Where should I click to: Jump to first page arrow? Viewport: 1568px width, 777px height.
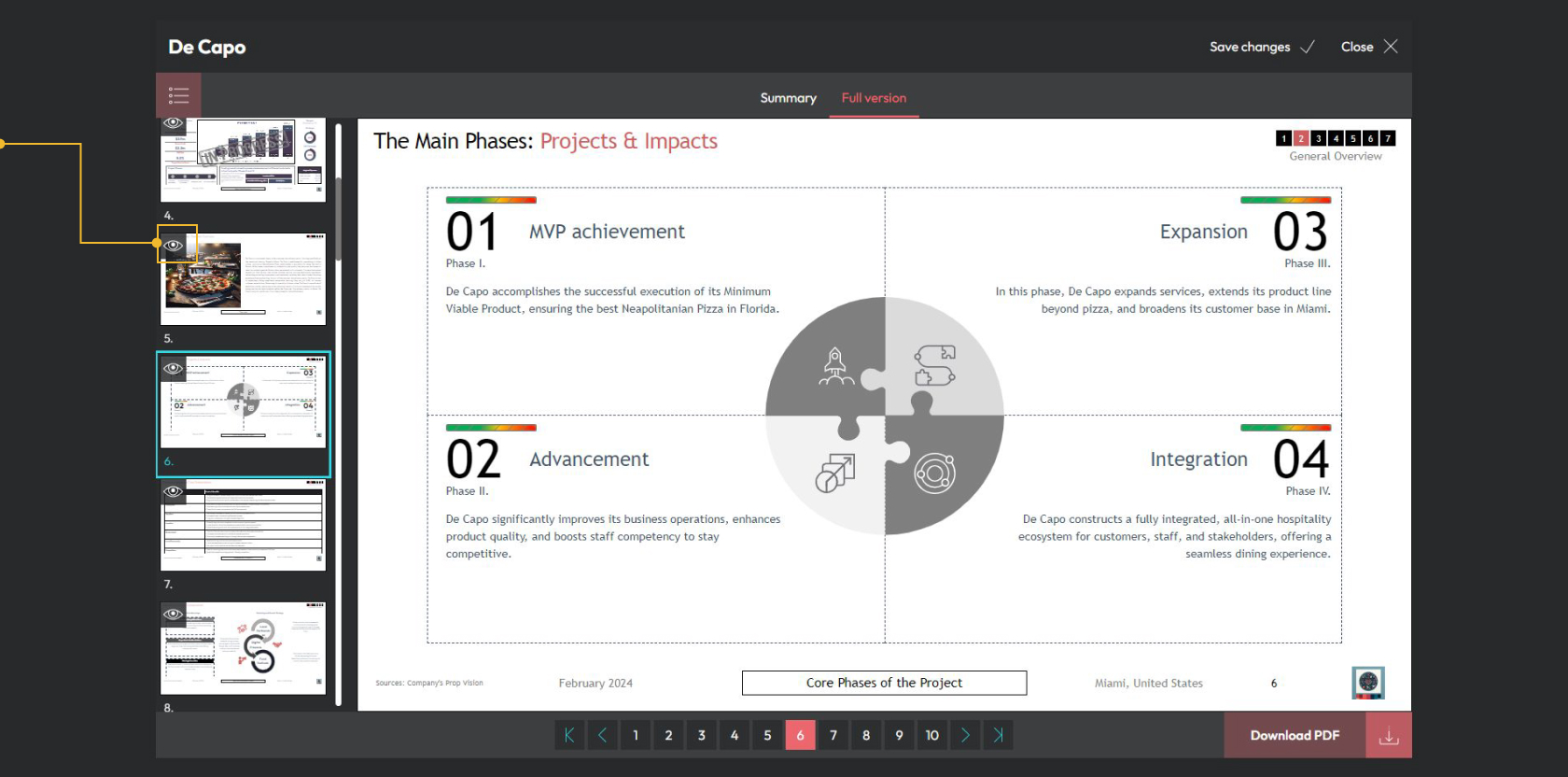pos(569,735)
